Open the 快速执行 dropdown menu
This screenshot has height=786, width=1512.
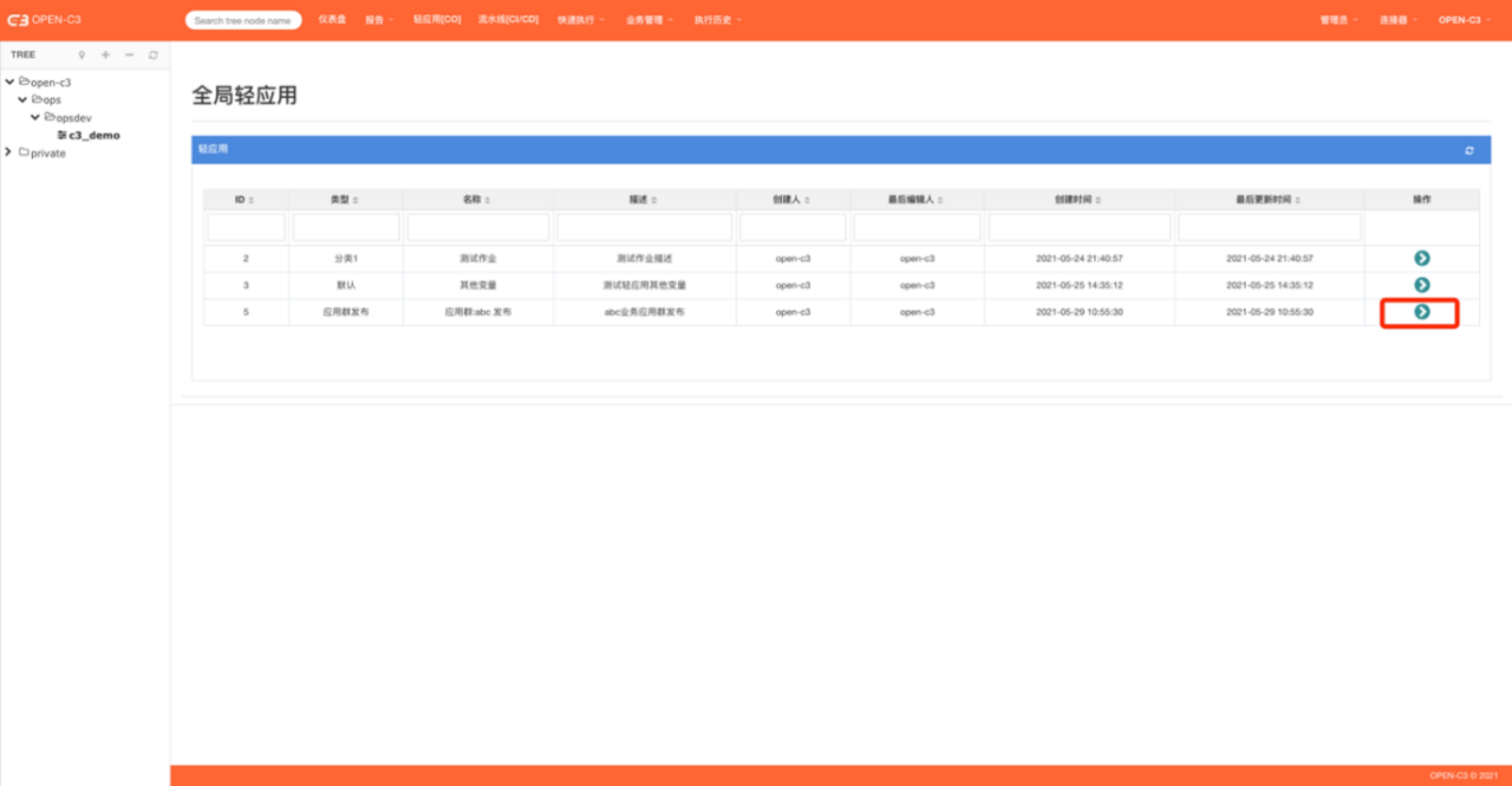(581, 20)
